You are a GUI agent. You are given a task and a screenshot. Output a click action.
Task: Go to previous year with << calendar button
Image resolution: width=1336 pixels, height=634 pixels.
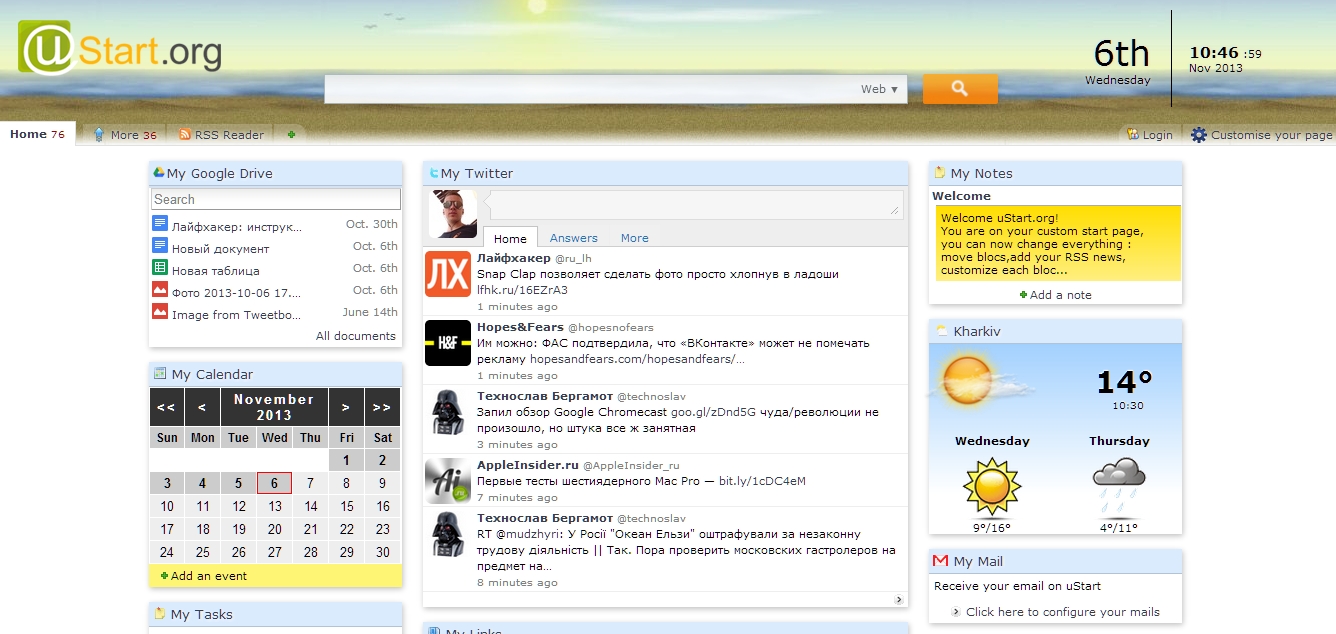click(167, 407)
